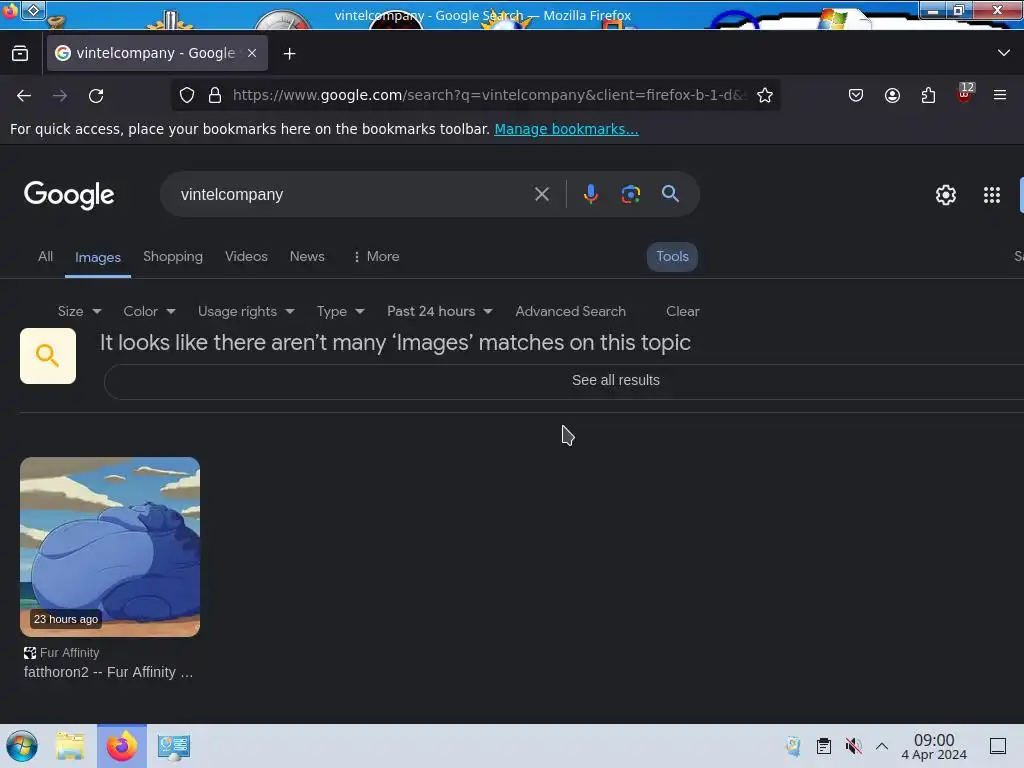
Task: Click the clipboard tray icon
Action: [x=824, y=746]
